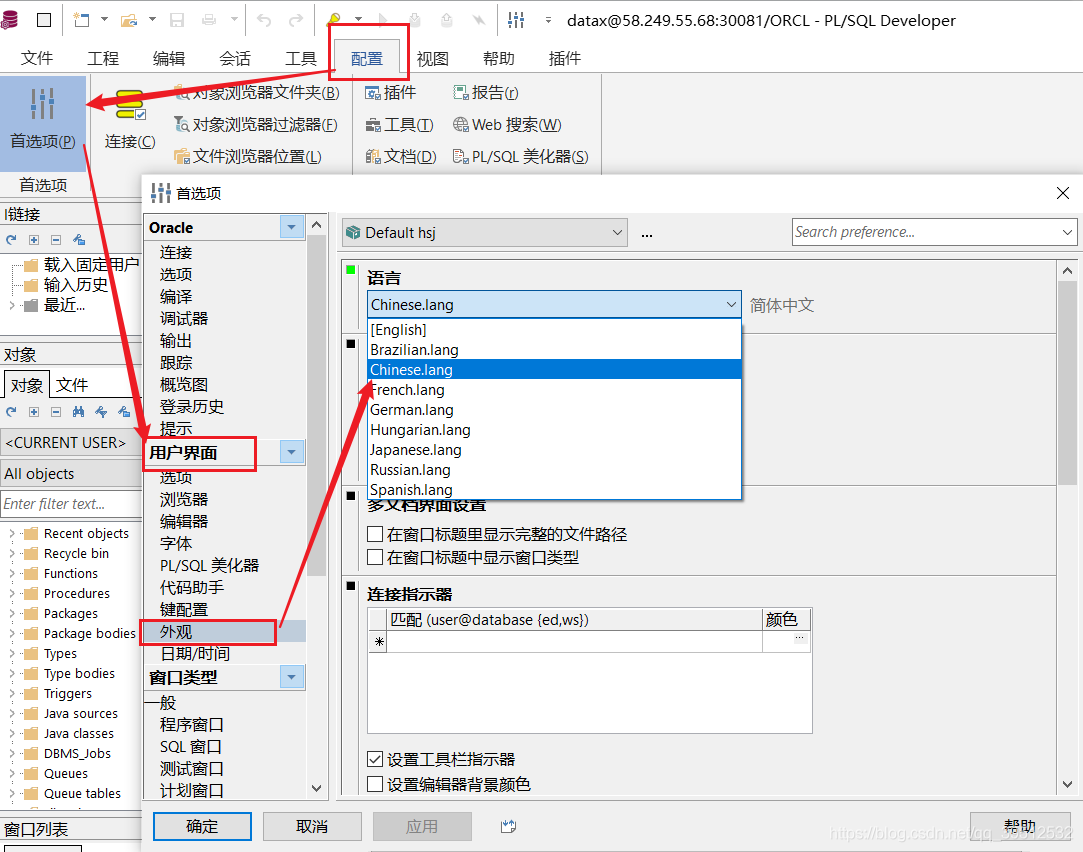
Task: Select Japanese.lang from the language list
Action: click(420, 449)
